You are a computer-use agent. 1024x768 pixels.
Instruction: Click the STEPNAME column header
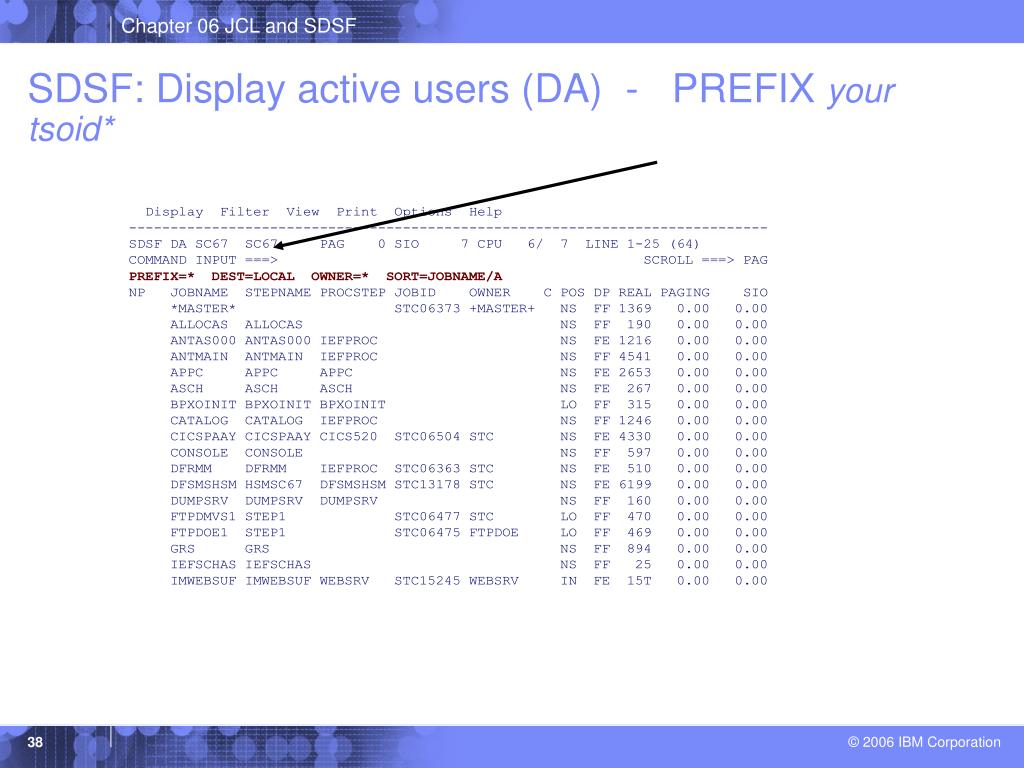(278, 293)
